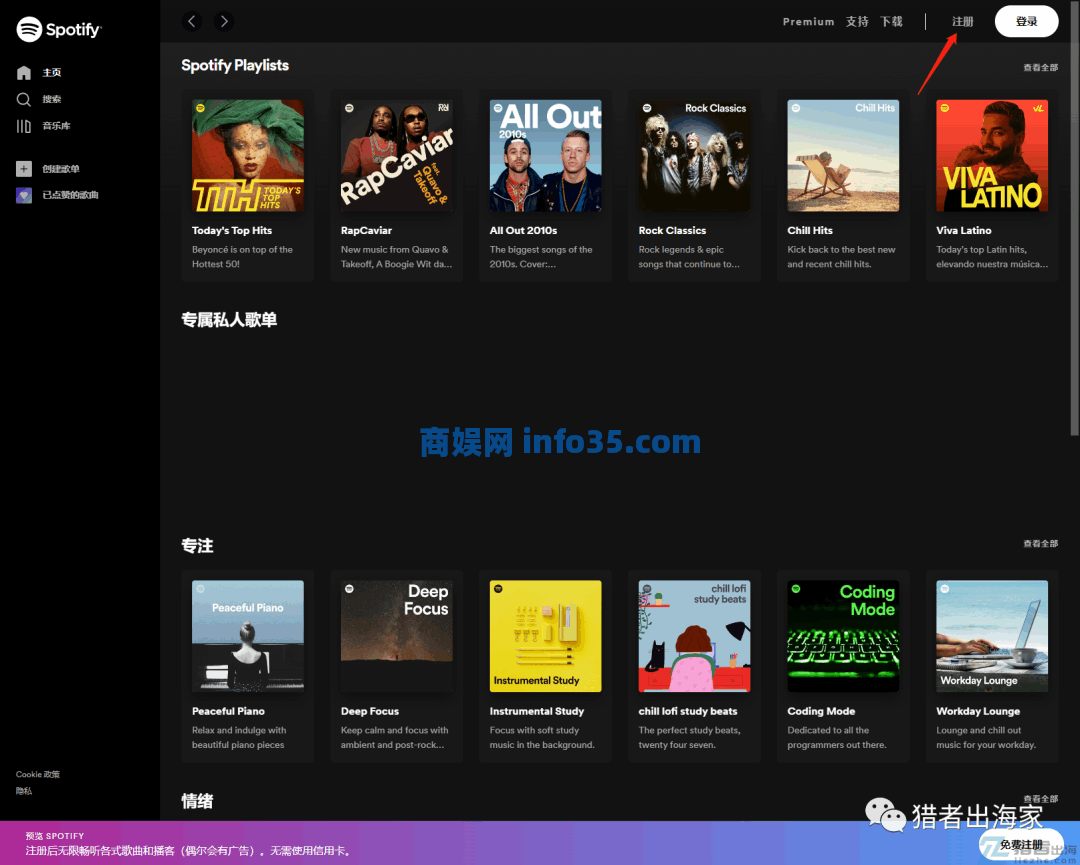Click the 'RapCaviar' title text
Screen dimensions: 1080x865
(366, 231)
